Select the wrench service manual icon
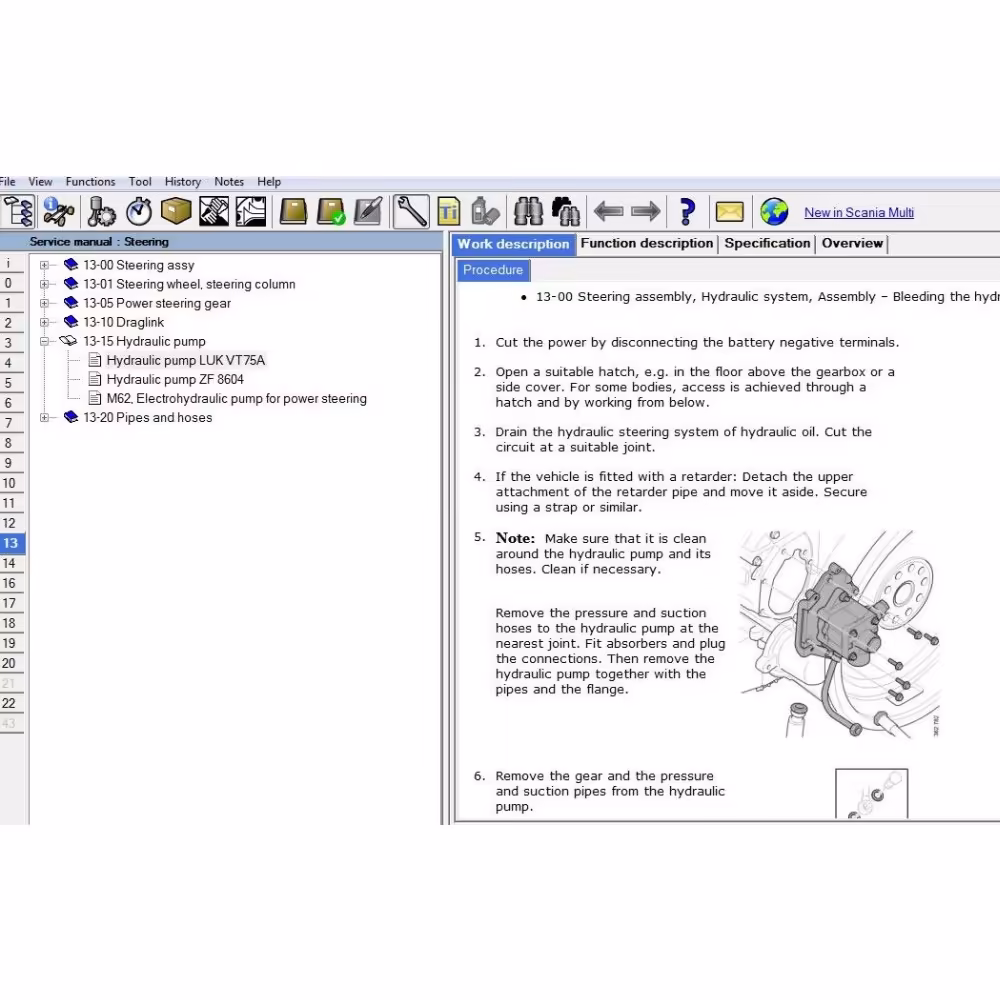Screen dimensions: 1000x1000 (411, 212)
